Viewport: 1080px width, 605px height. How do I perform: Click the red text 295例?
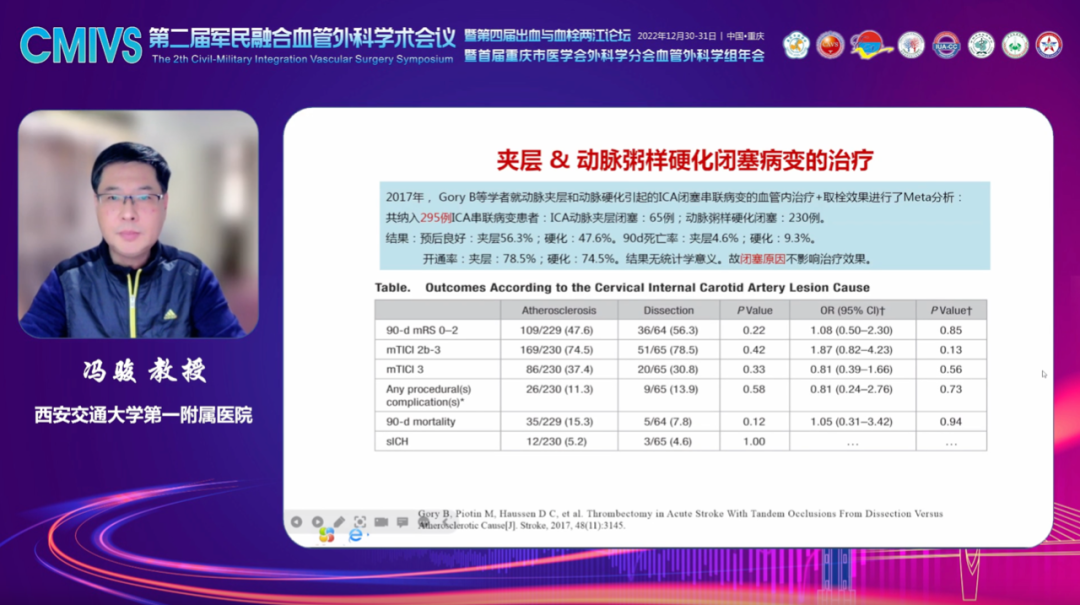(436, 218)
